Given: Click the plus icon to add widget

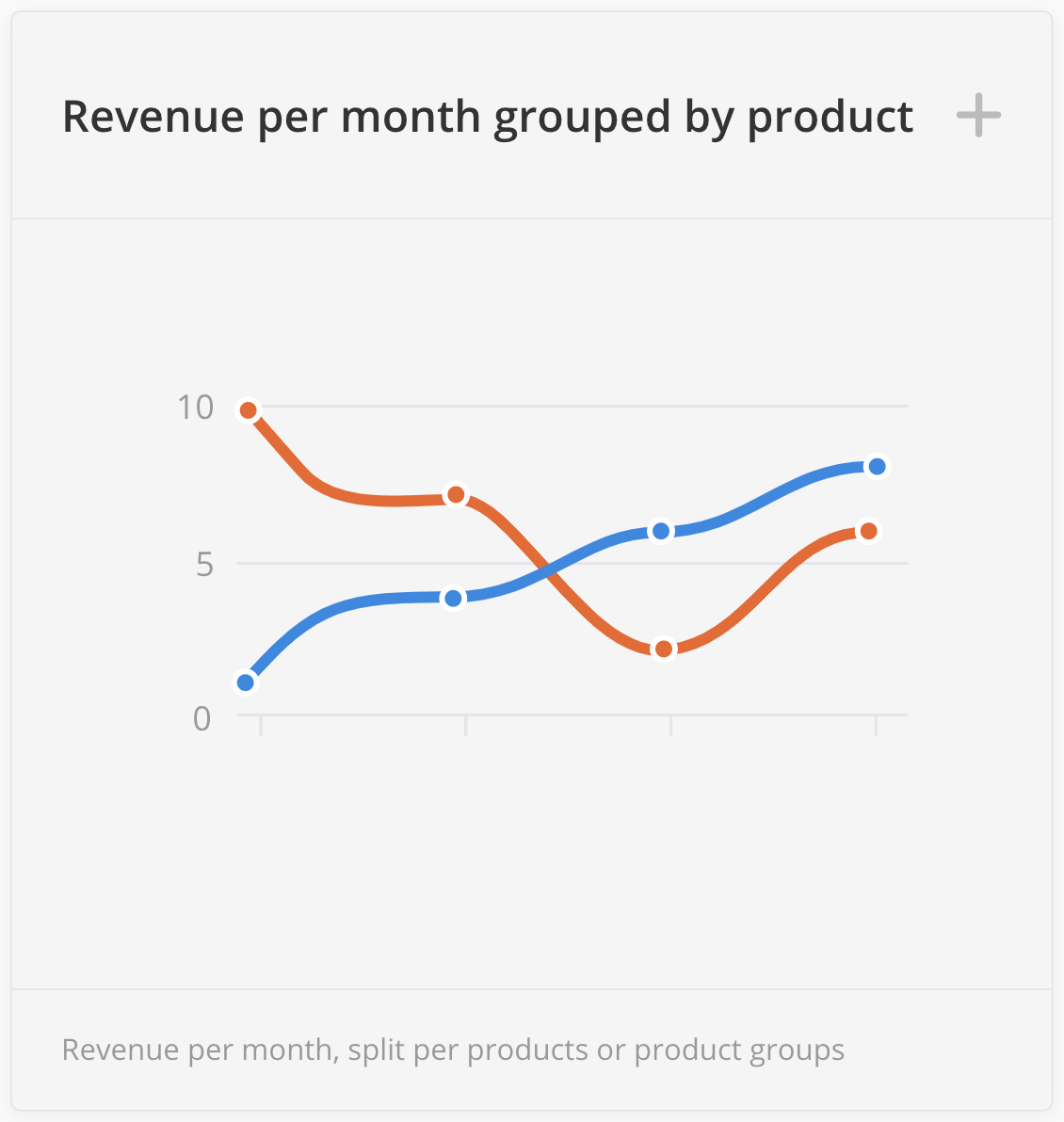Looking at the screenshot, I should coord(978,116).
